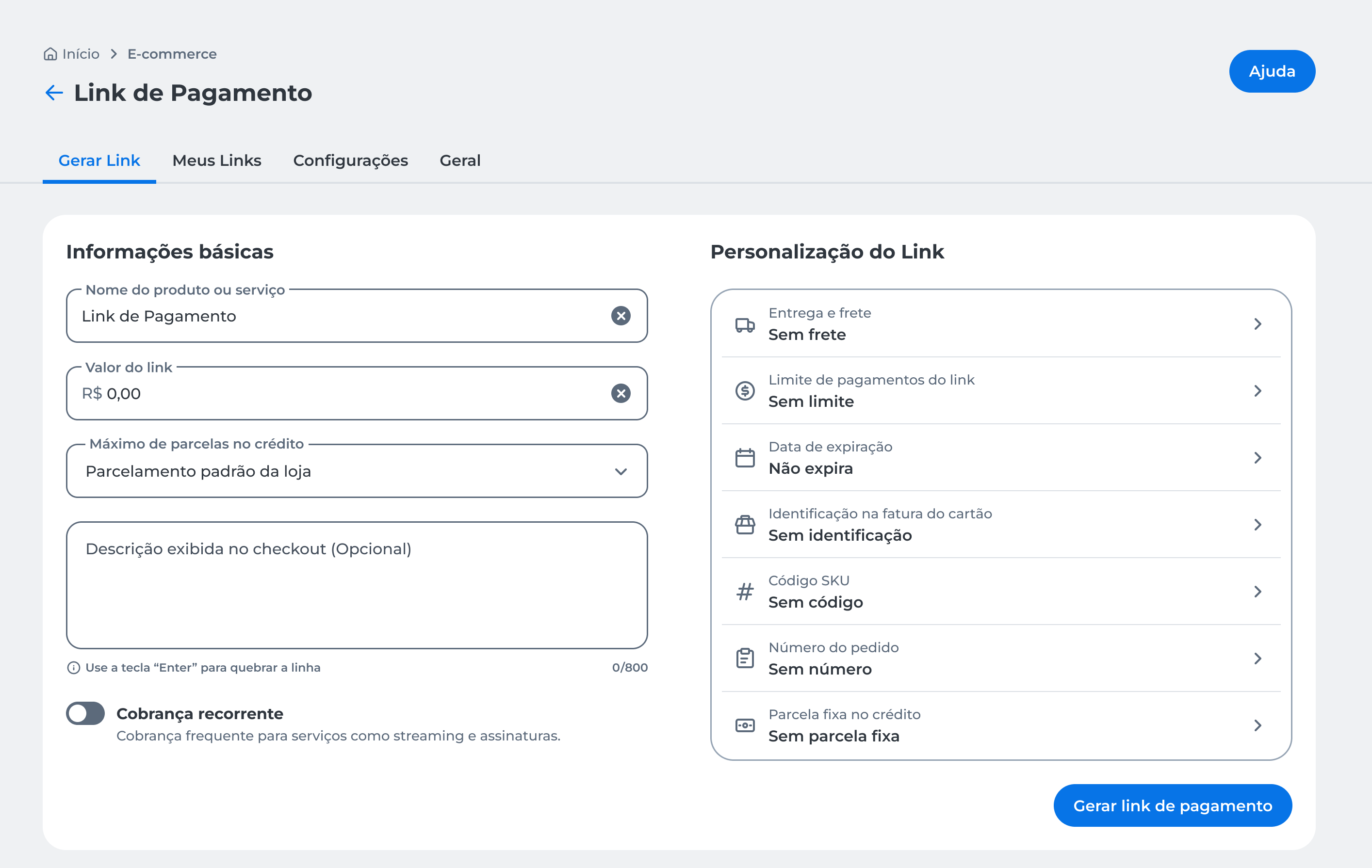
Task: Click the back arrow beside Link de Pagamento
Action: [54, 92]
